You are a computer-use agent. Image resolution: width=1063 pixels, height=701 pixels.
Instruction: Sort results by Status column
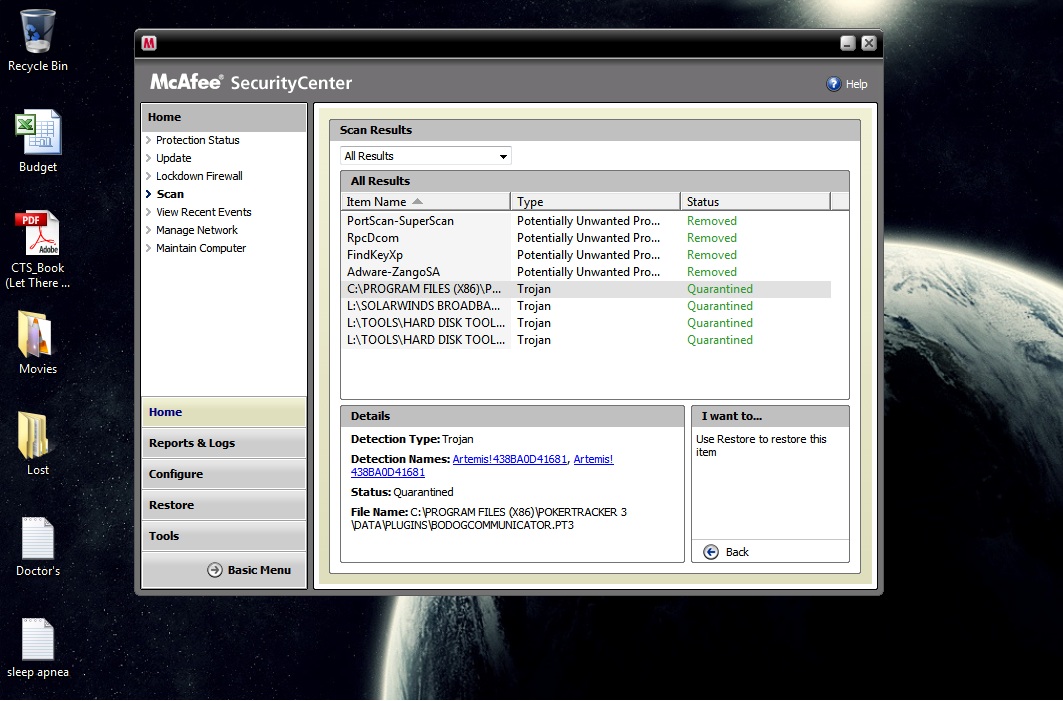point(755,202)
